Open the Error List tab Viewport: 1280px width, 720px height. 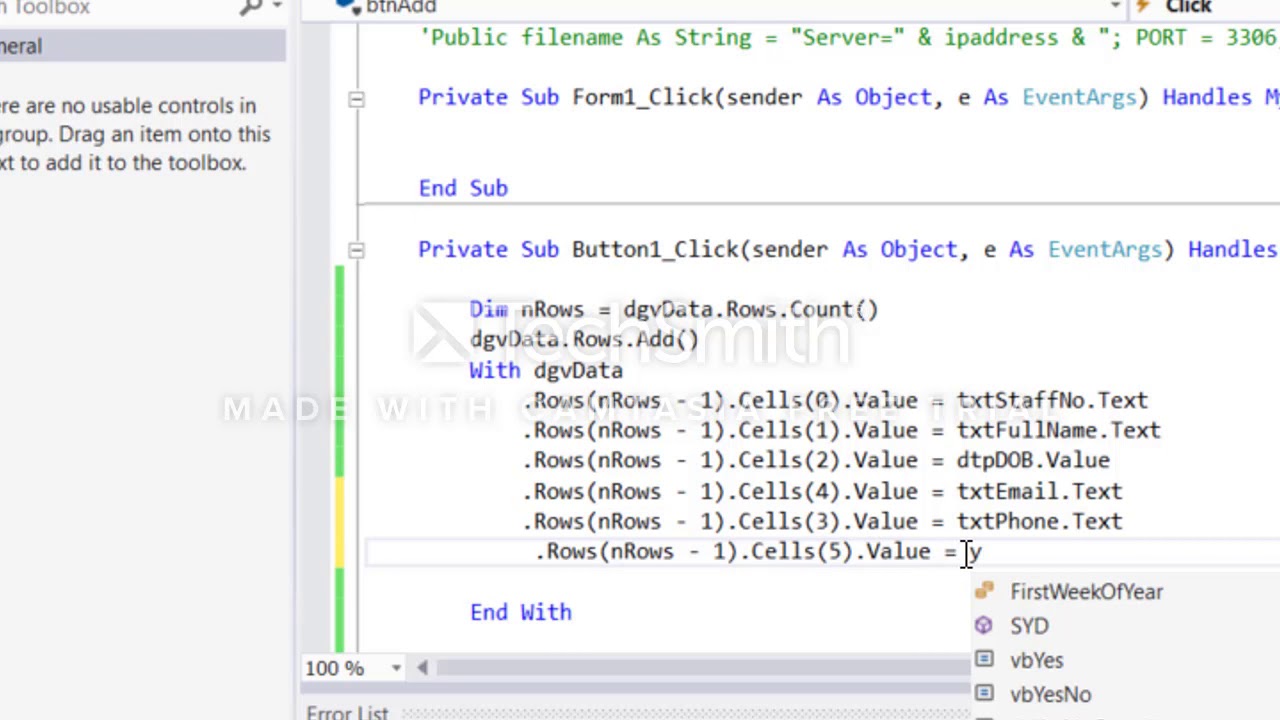click(x=347, y=712)
